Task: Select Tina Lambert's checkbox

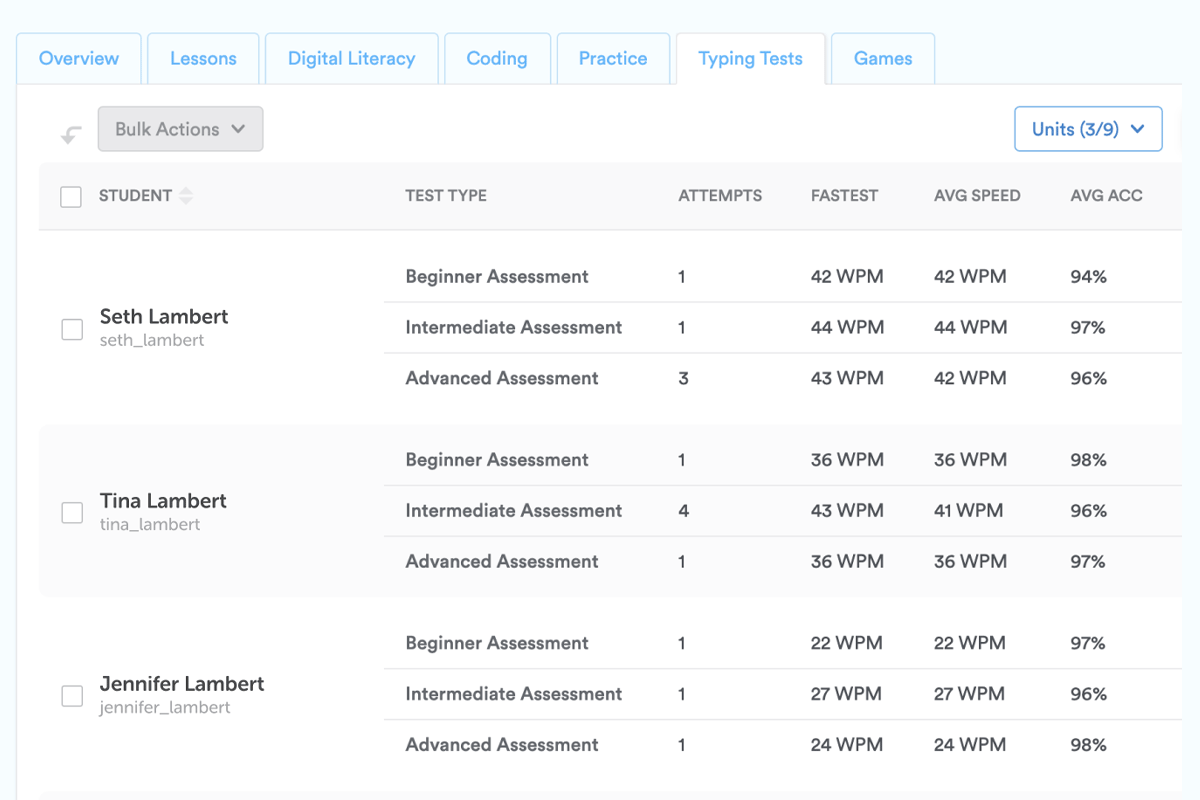Action: [x=72, y=513]
